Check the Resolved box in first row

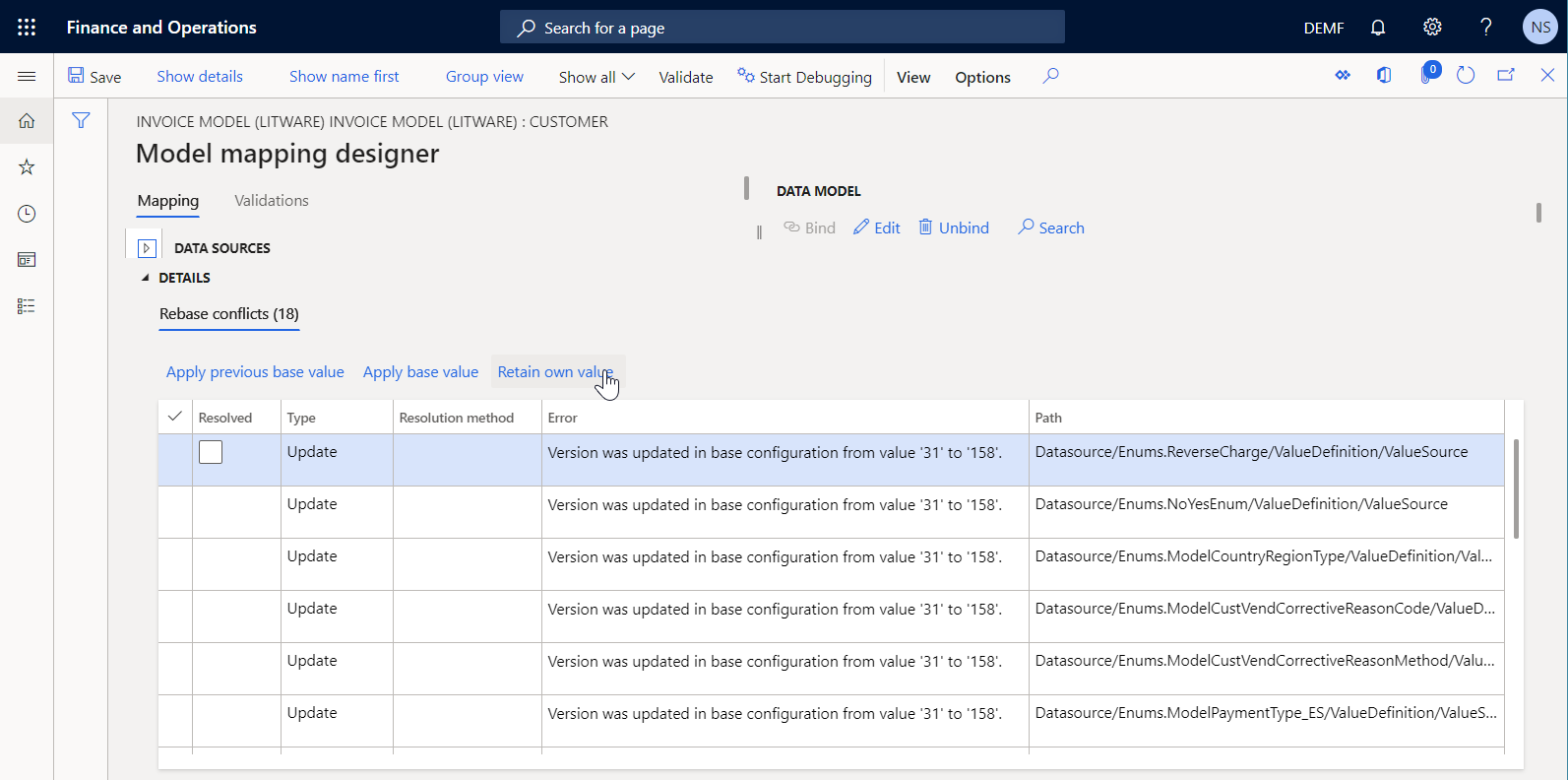211,452
